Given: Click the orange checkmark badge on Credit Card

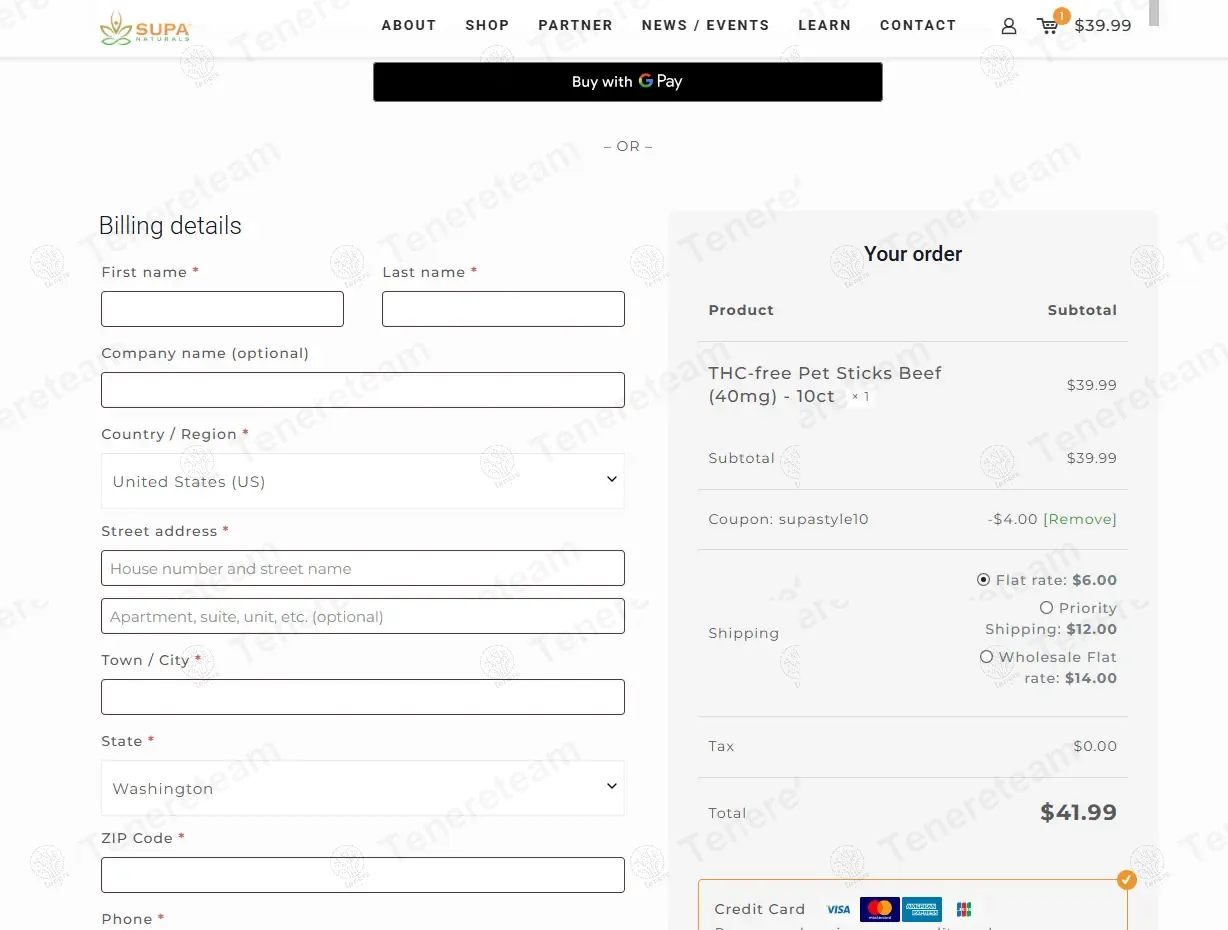Looking at the screenshot, I should [1127, 880].
